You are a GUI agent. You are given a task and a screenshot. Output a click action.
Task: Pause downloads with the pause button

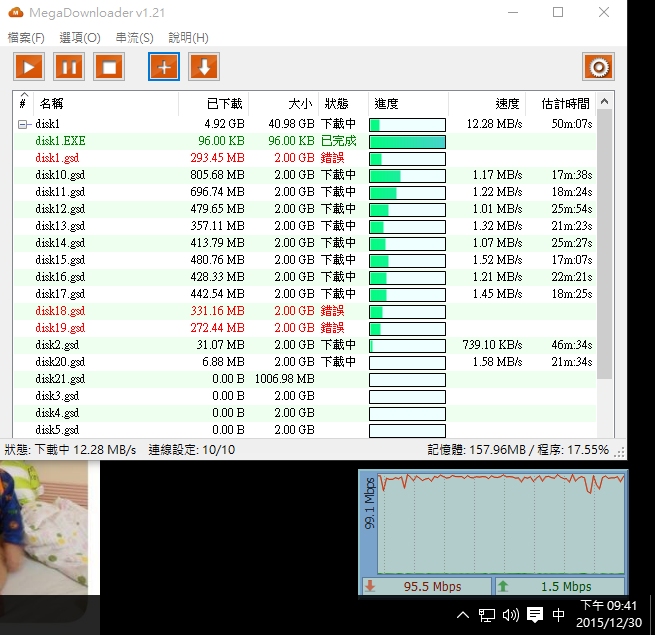[x=69, y=67]
